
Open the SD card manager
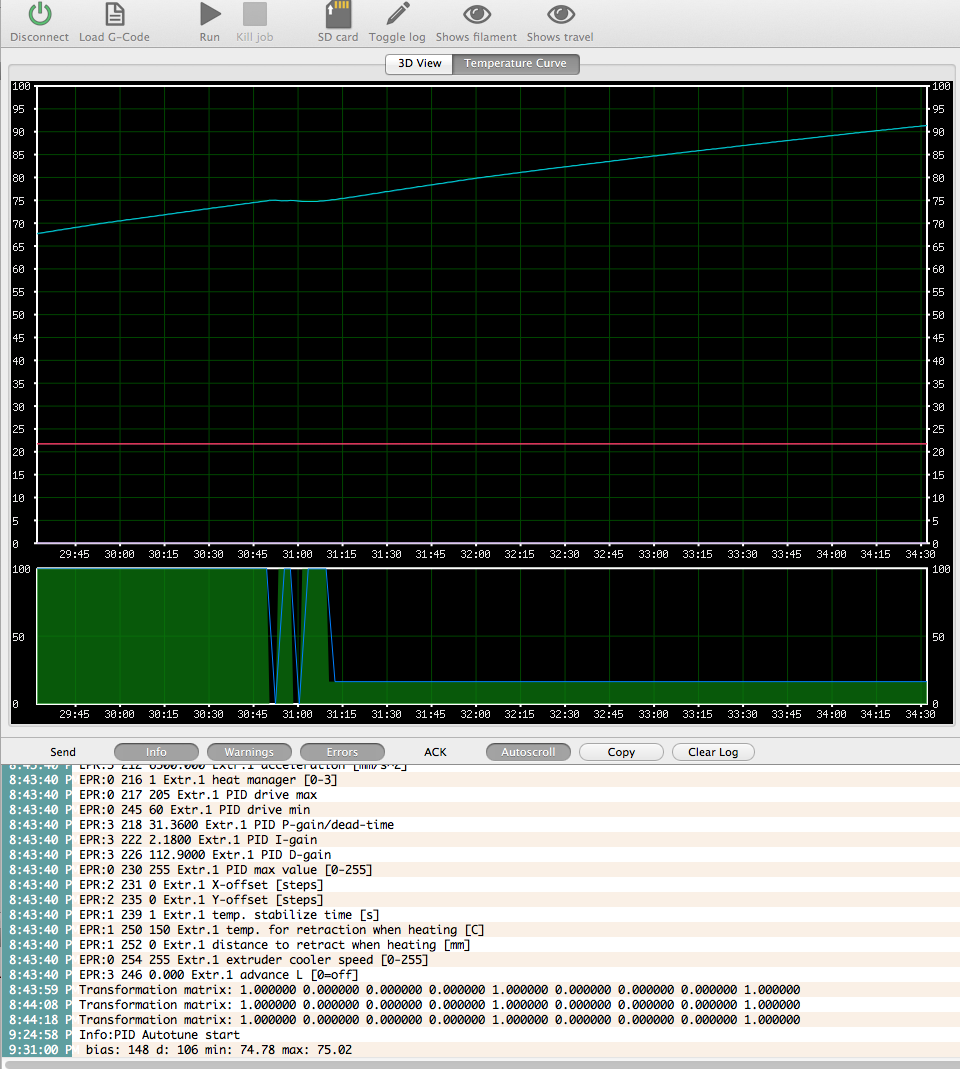338,15
